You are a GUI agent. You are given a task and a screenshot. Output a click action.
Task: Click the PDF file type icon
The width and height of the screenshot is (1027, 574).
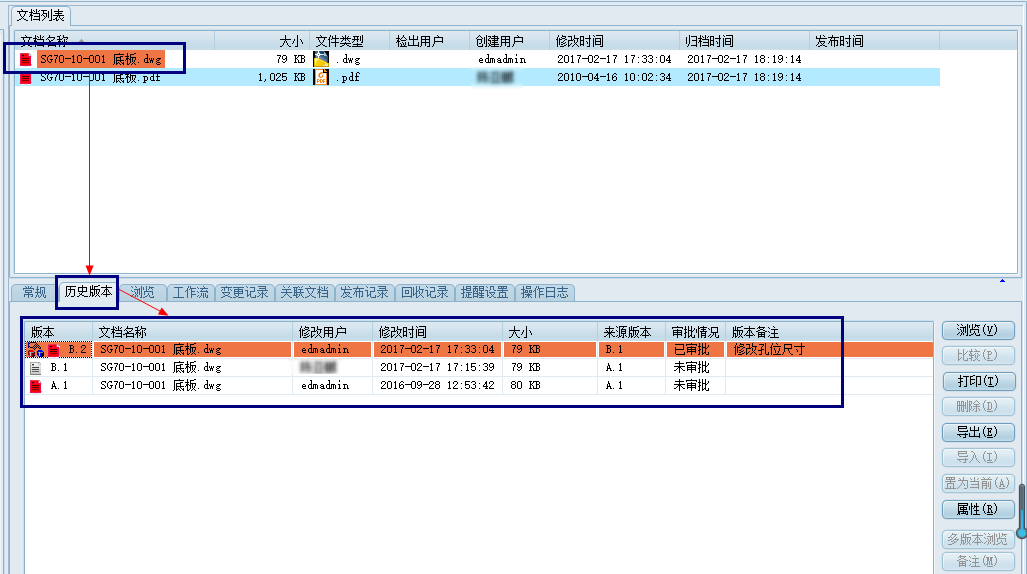click(x=321, y=78)
